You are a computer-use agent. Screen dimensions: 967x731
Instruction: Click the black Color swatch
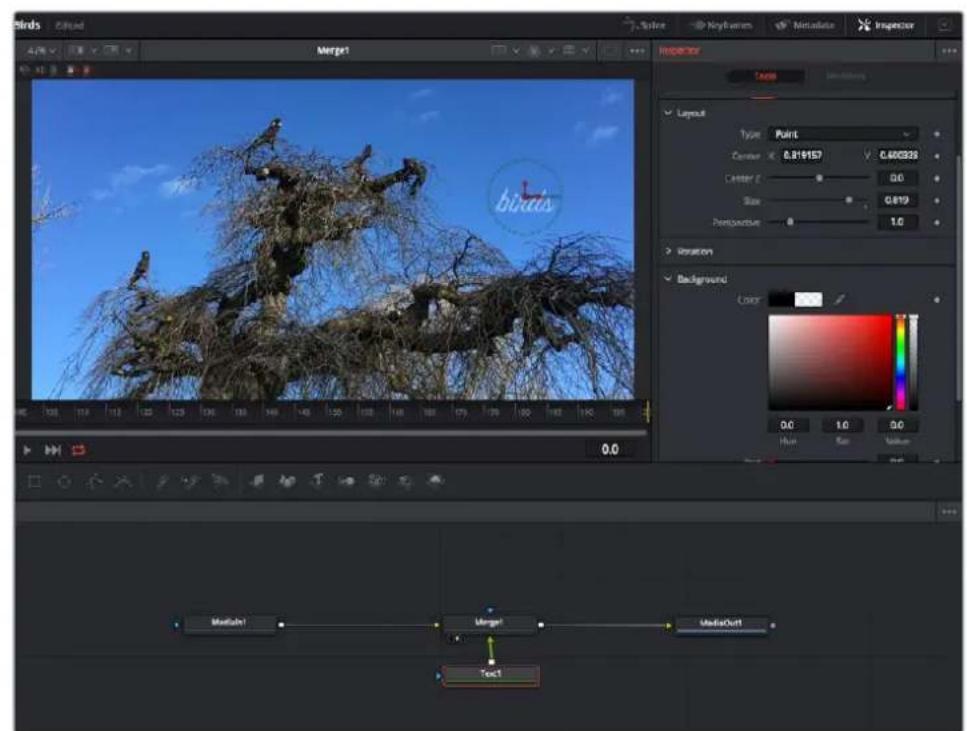[x=781, y=300]
